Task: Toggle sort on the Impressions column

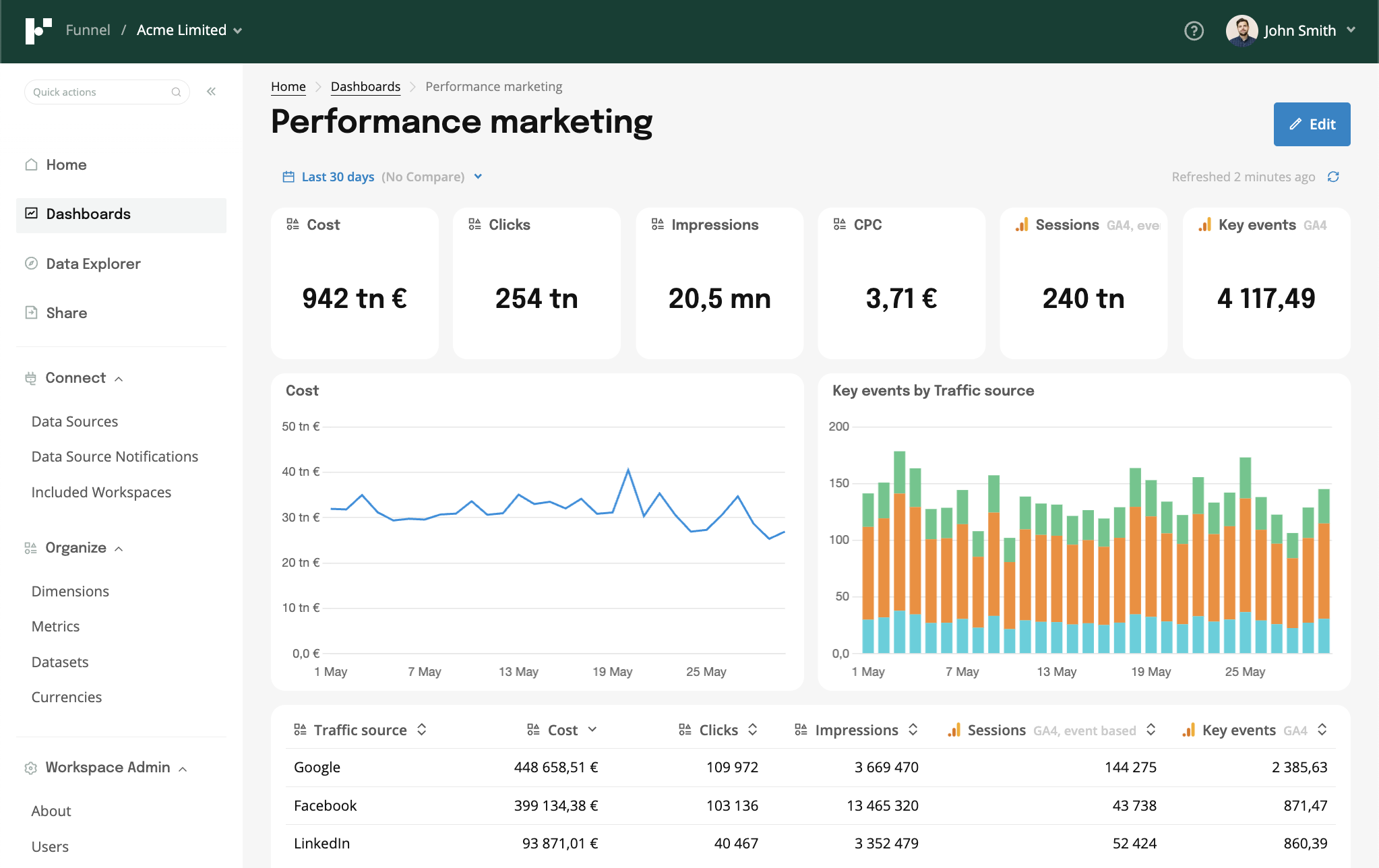Action: [913, 730]
